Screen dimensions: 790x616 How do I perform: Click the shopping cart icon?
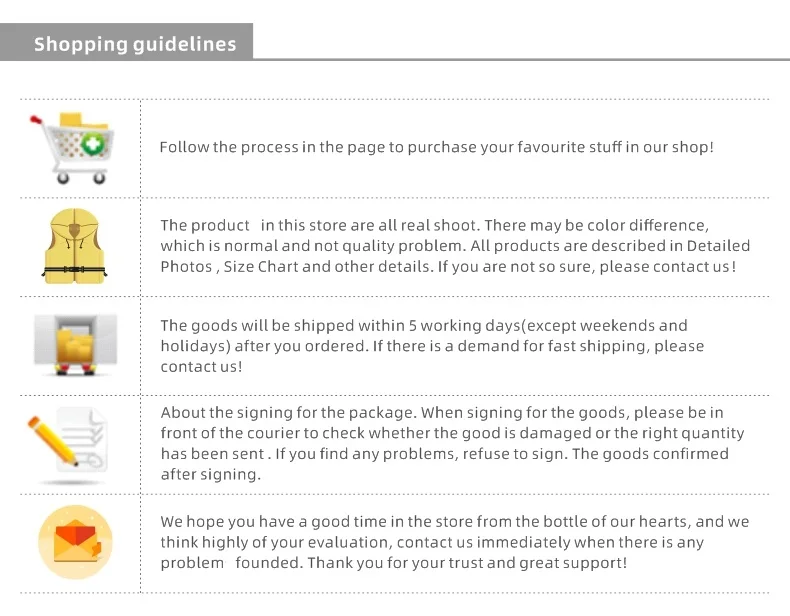(x=72, y=148)
